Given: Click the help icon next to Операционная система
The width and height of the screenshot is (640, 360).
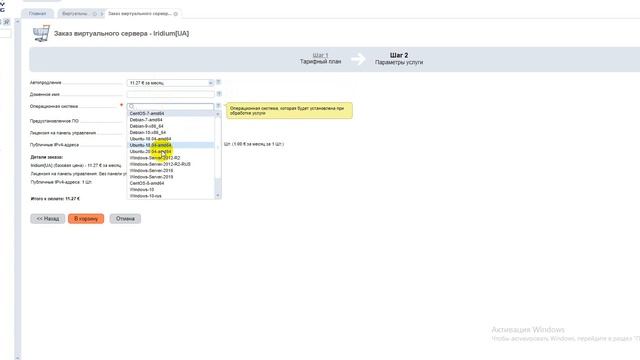Looking at the screenshot, I should pos(218,106).
